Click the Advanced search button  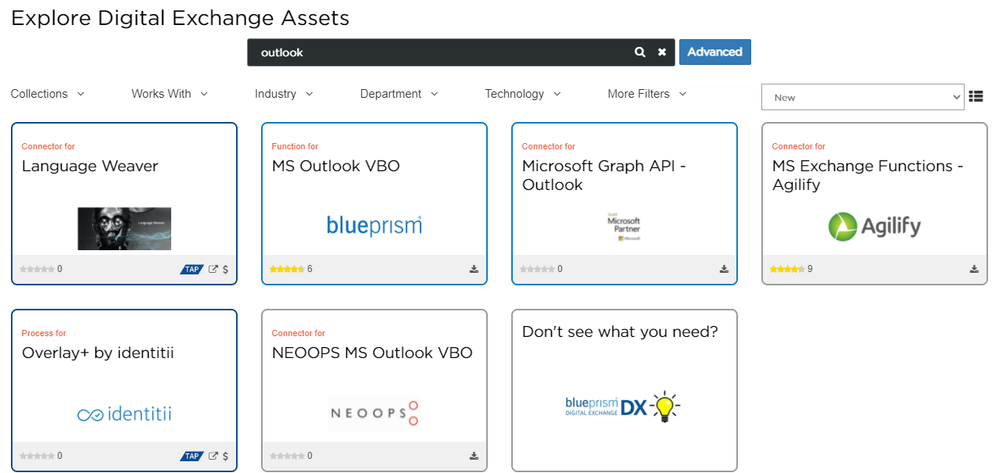[x=714, y=52]
